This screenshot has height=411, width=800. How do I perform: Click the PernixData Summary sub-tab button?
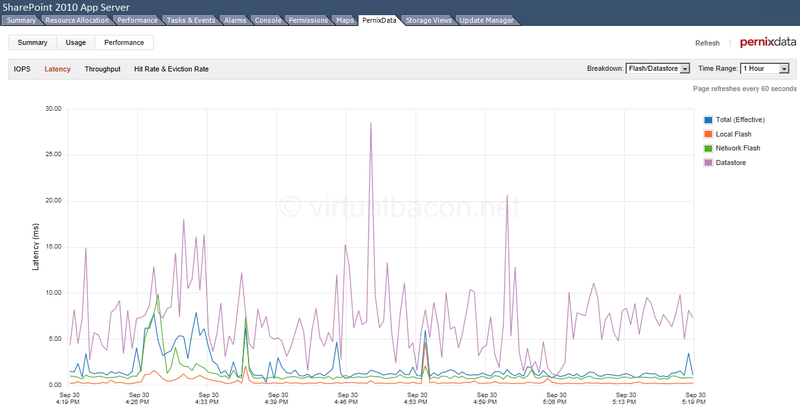[33, 42]
